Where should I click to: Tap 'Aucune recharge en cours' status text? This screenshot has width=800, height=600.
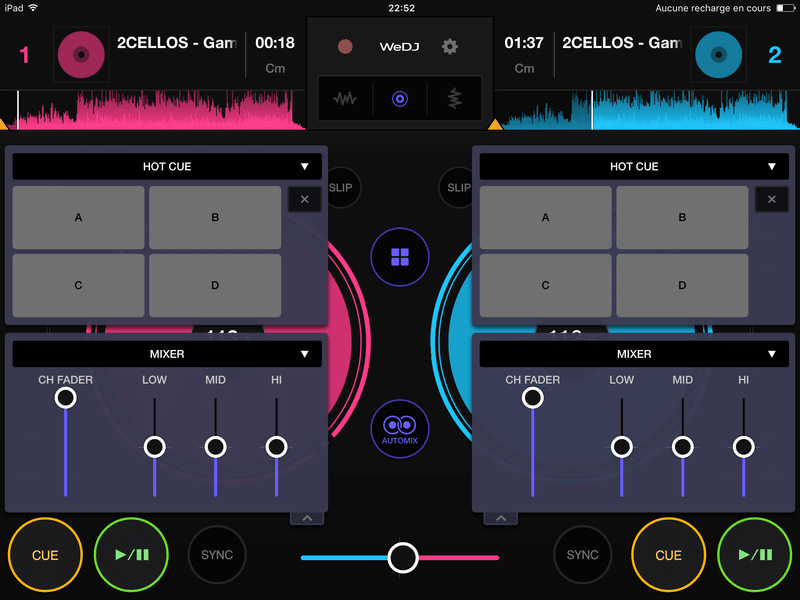tap(713, 8)
